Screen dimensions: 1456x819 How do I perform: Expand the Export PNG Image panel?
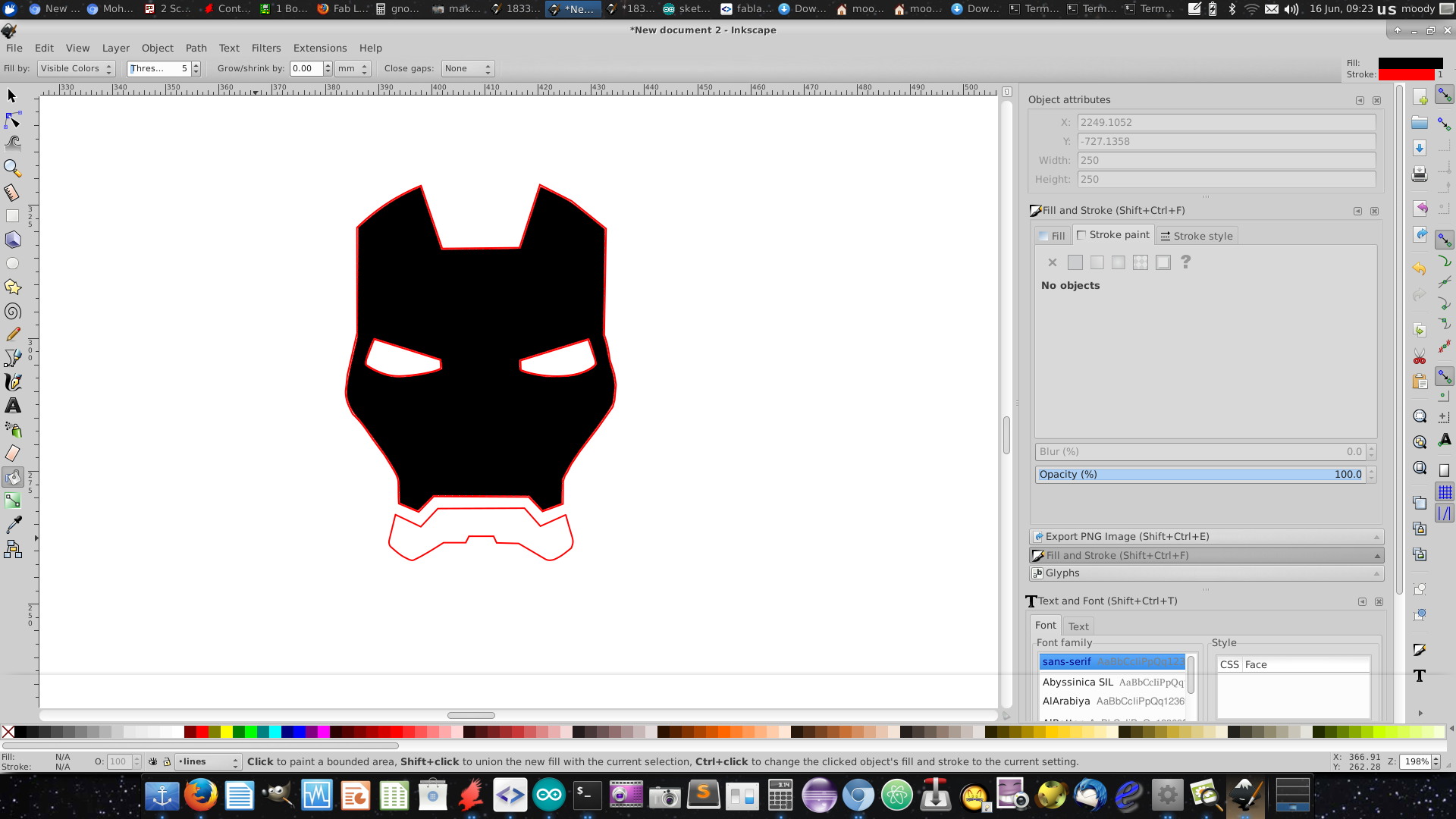pos(1206,537)
